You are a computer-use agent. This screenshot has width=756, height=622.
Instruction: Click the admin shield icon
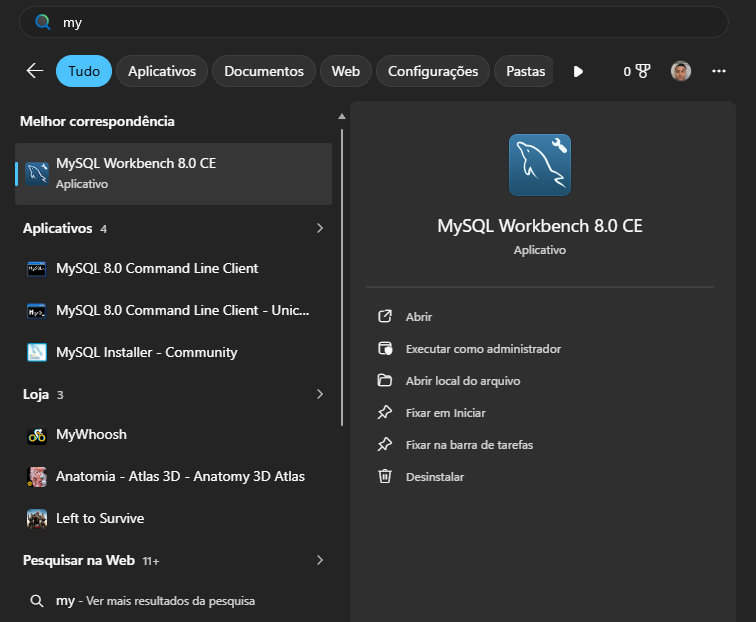coord(385,348)
